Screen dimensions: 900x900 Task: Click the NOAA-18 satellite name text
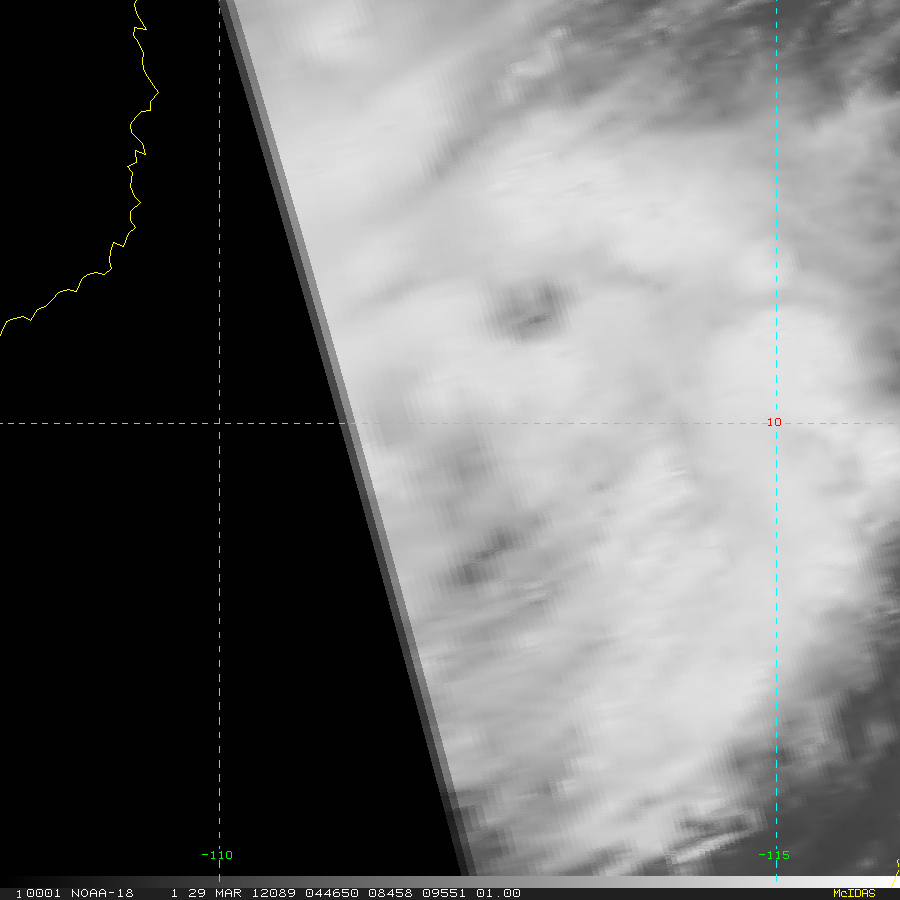[x=102, y=893]
